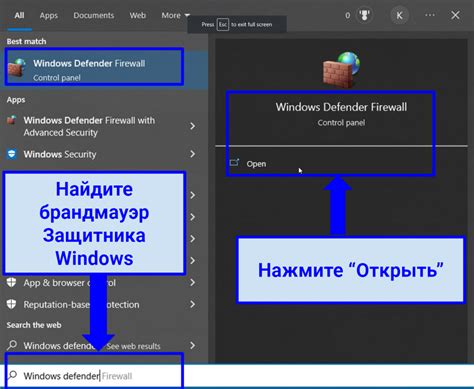Click the large firewall icon in preview pane
Viewport: 474px width, 389px height.
click(x=341, y=70)
